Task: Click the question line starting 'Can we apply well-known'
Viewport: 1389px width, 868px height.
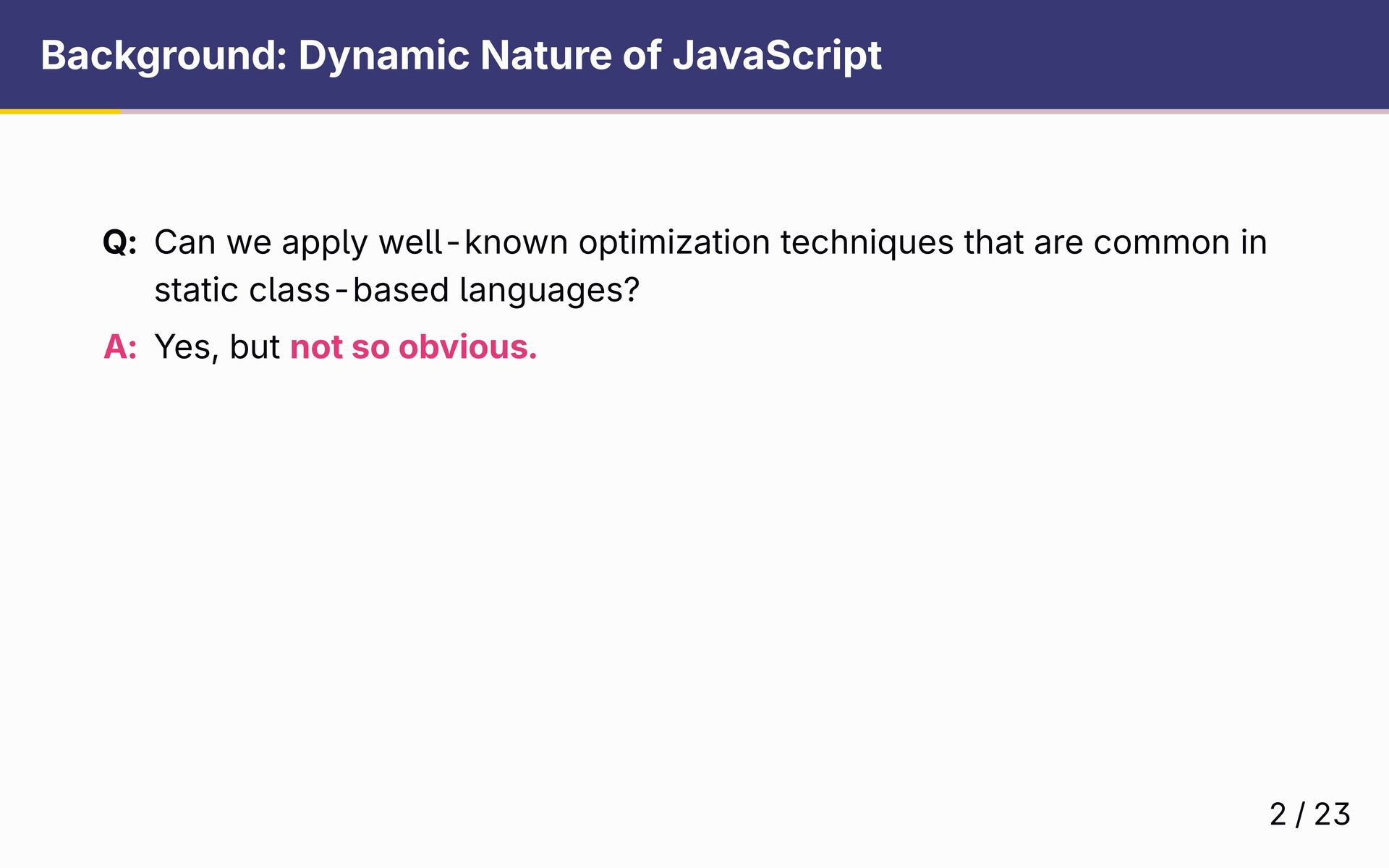Action: (710, 243)
